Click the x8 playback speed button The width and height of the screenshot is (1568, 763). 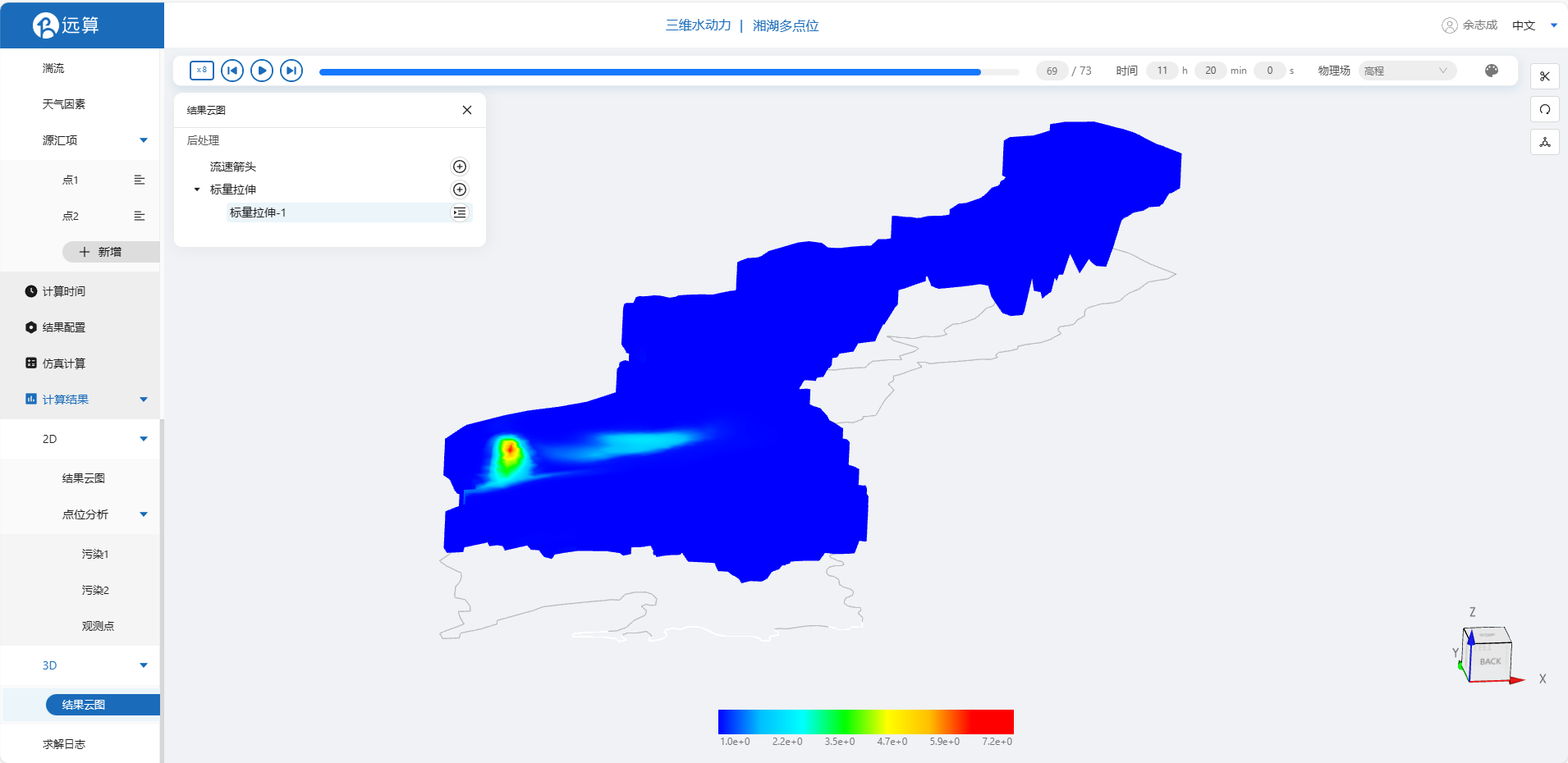coord(202,71)
